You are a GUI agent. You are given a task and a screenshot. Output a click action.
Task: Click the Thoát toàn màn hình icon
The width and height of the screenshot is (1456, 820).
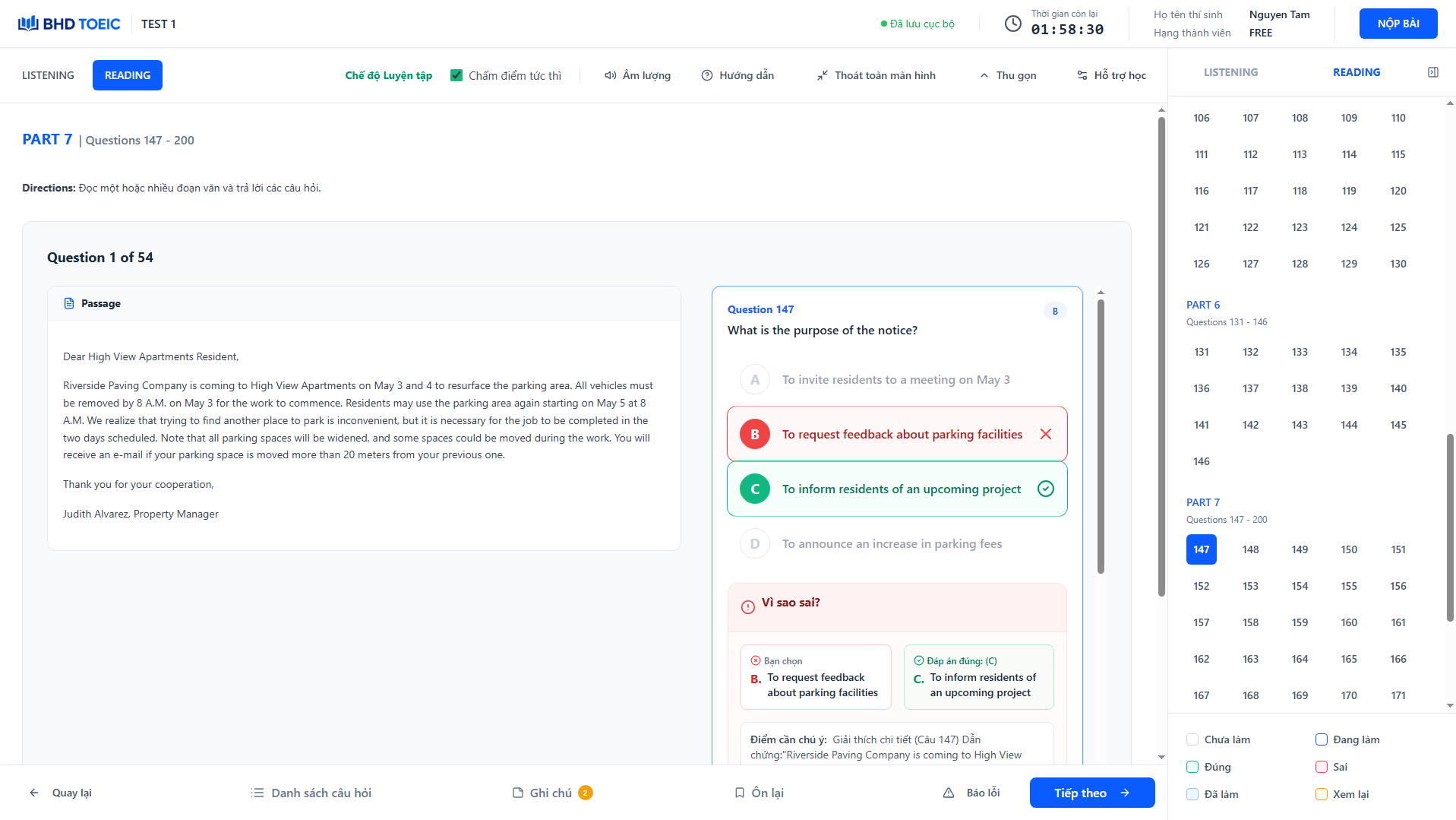(823, 75)
